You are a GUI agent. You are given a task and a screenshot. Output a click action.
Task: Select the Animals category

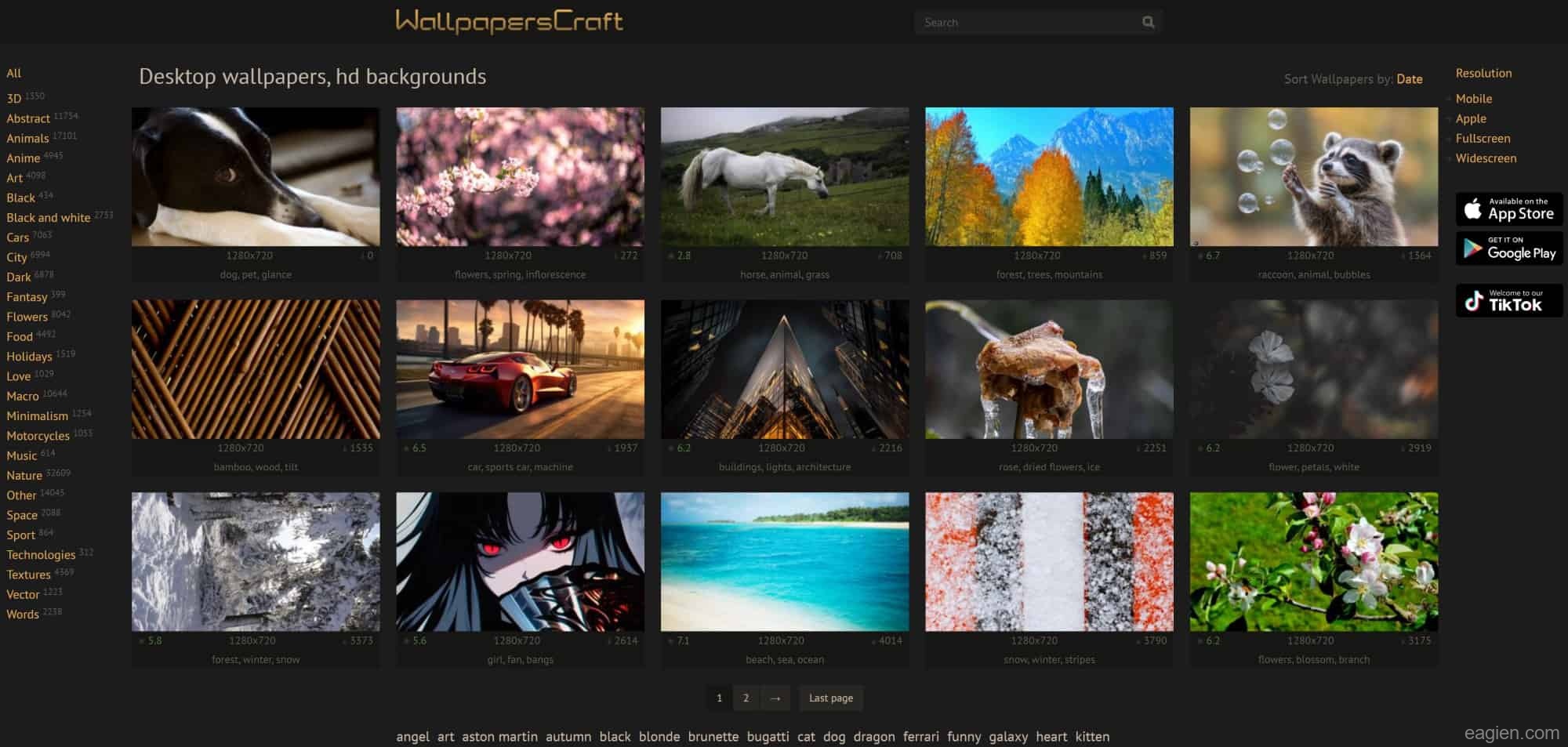[x=27, y=139]
